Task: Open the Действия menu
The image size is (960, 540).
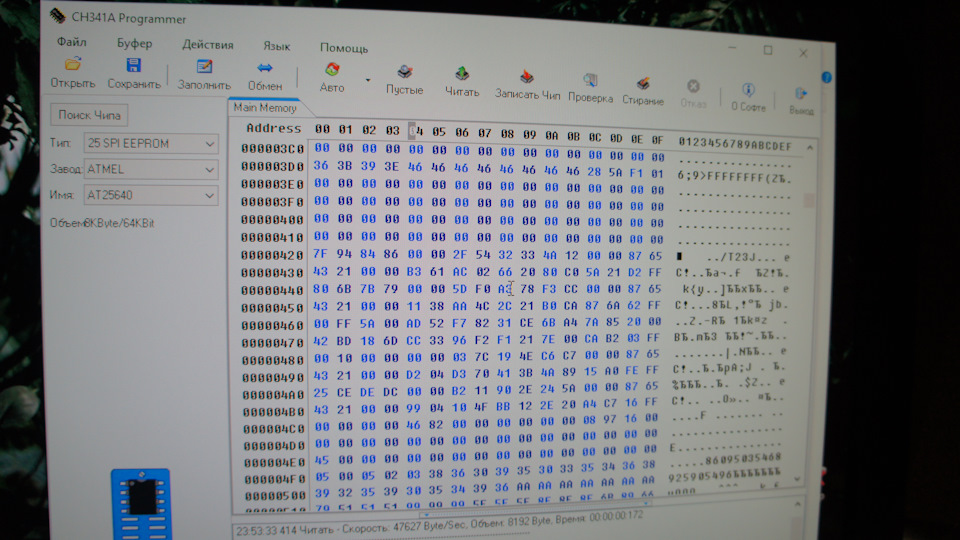Action: pyautogui.click(x=208, y=45)
